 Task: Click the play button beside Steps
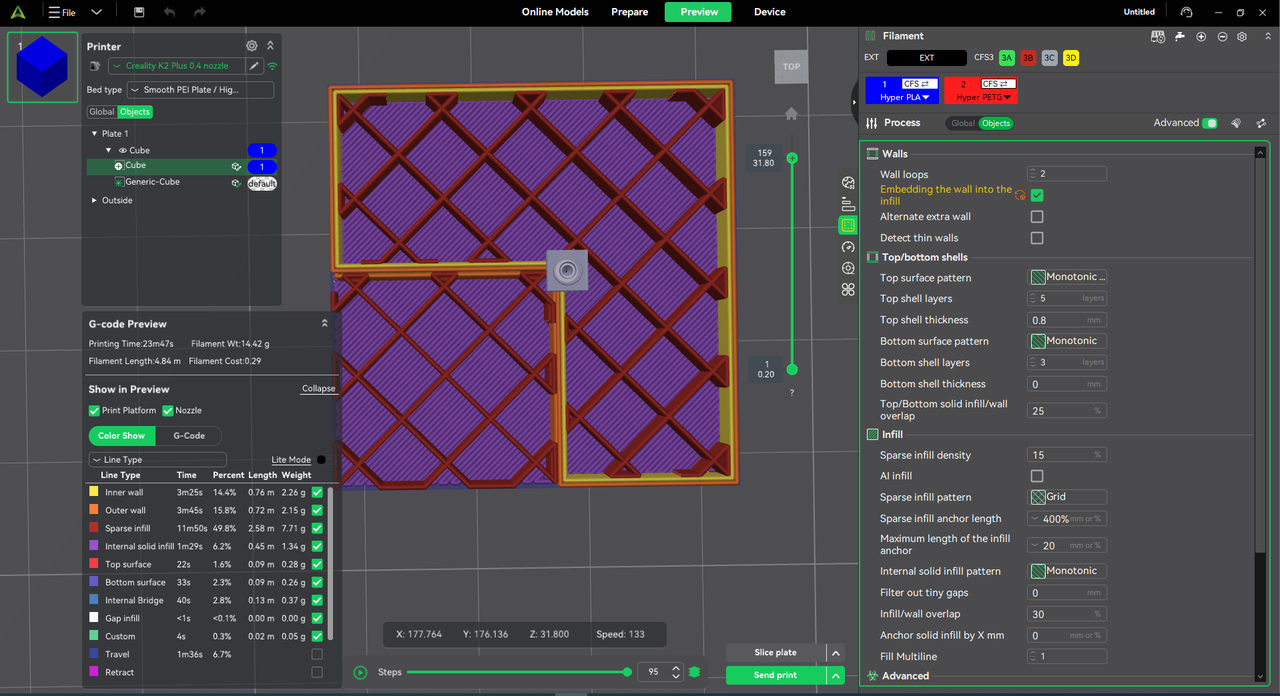[x=360, y=673]
